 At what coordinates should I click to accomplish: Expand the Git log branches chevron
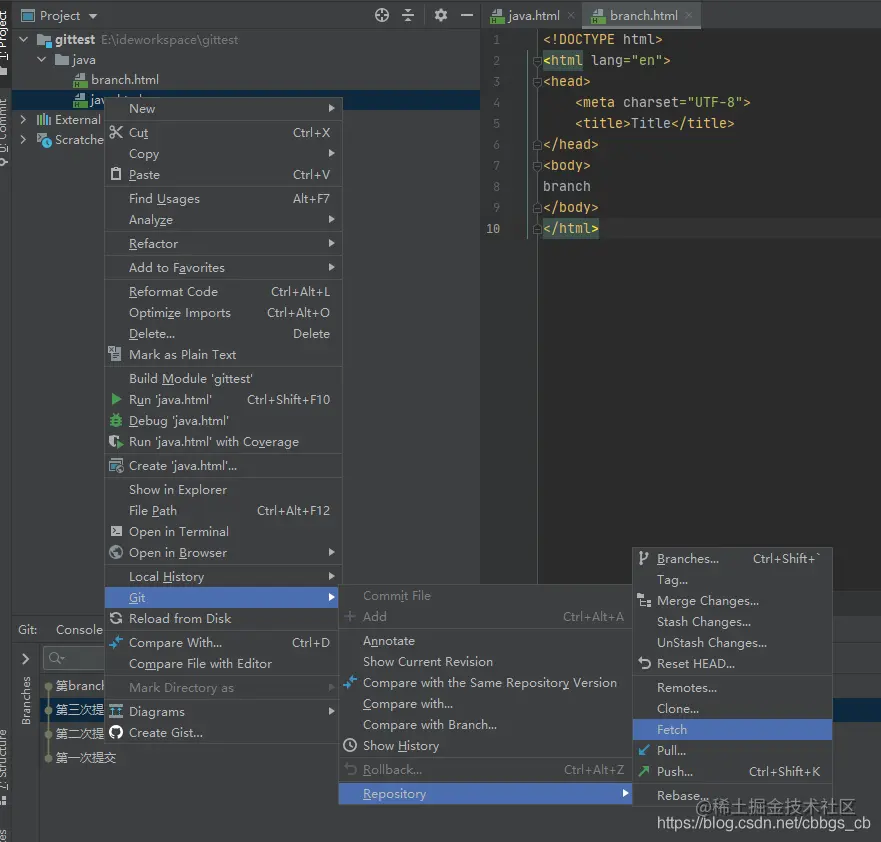click(25, 658)
